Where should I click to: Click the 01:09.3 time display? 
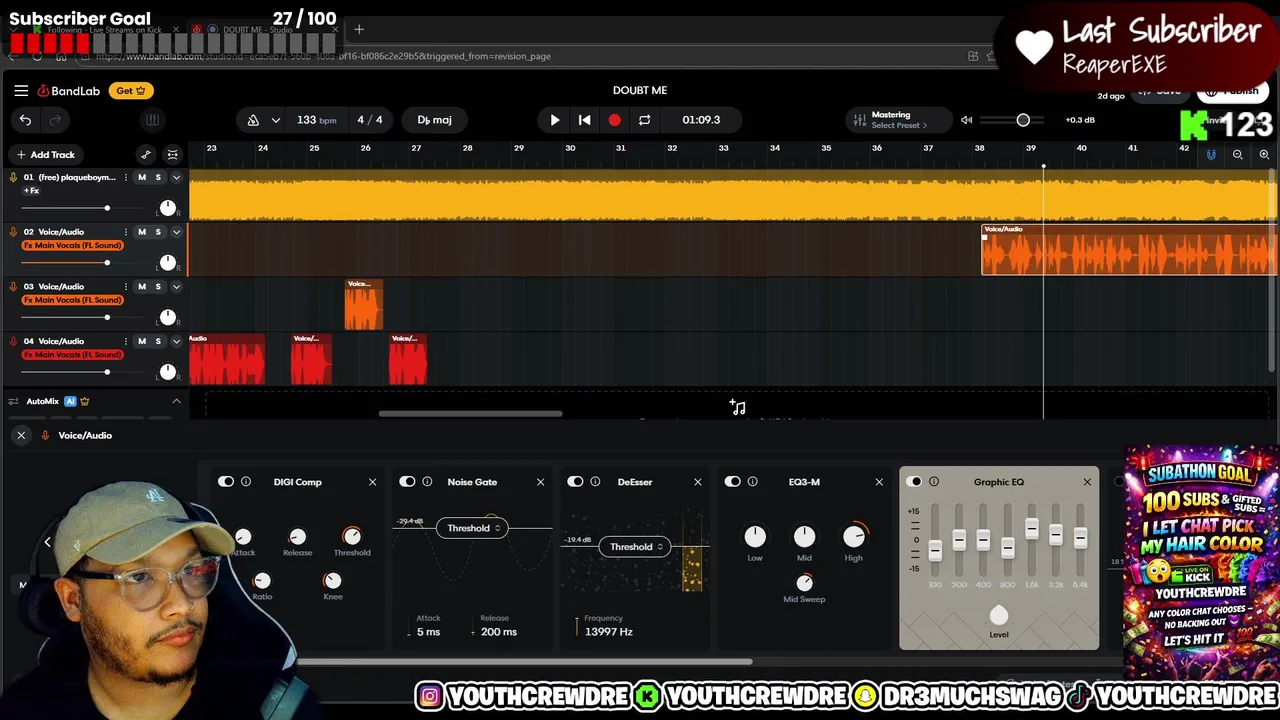(701, 120)
